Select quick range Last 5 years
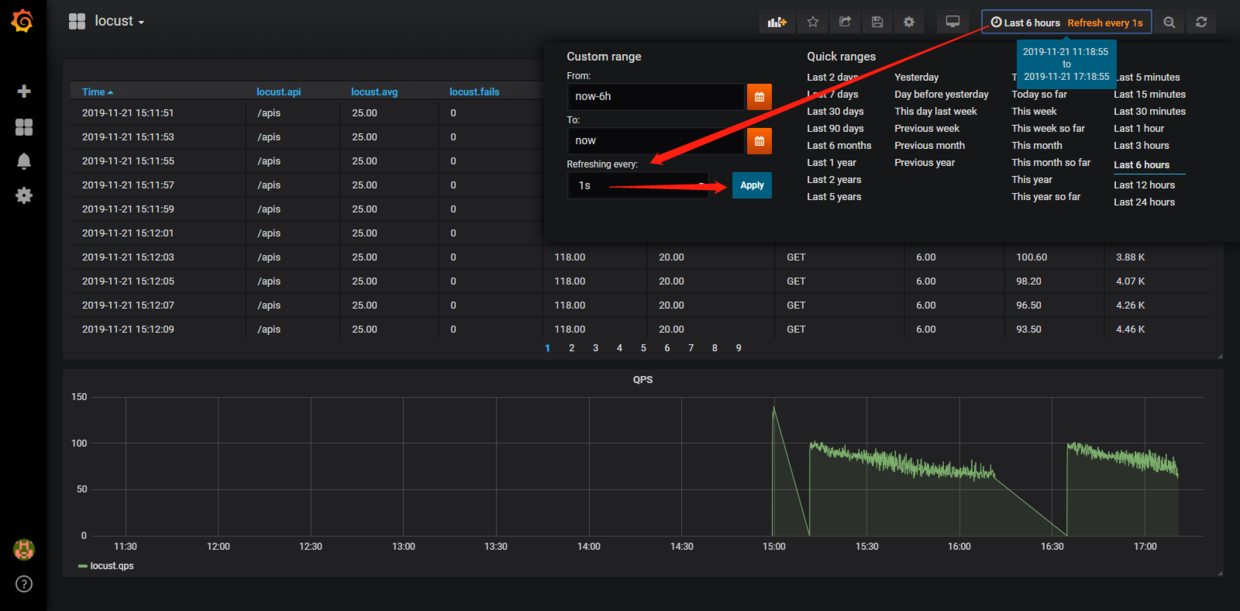Image resolution: width=1240 pixels, height=611 pixels. [834, 197]
